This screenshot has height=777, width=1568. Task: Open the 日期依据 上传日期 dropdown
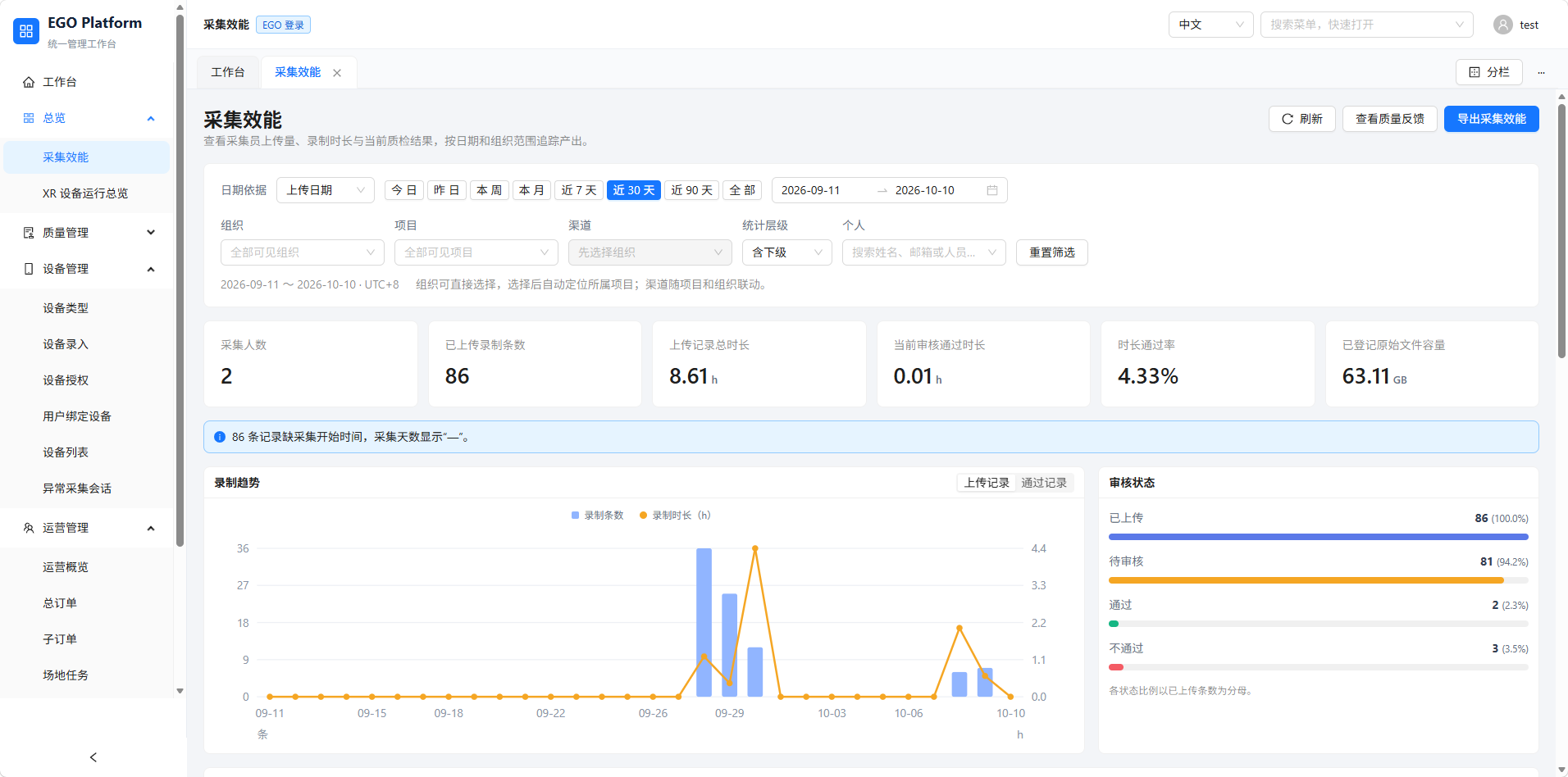coord(326,190)
